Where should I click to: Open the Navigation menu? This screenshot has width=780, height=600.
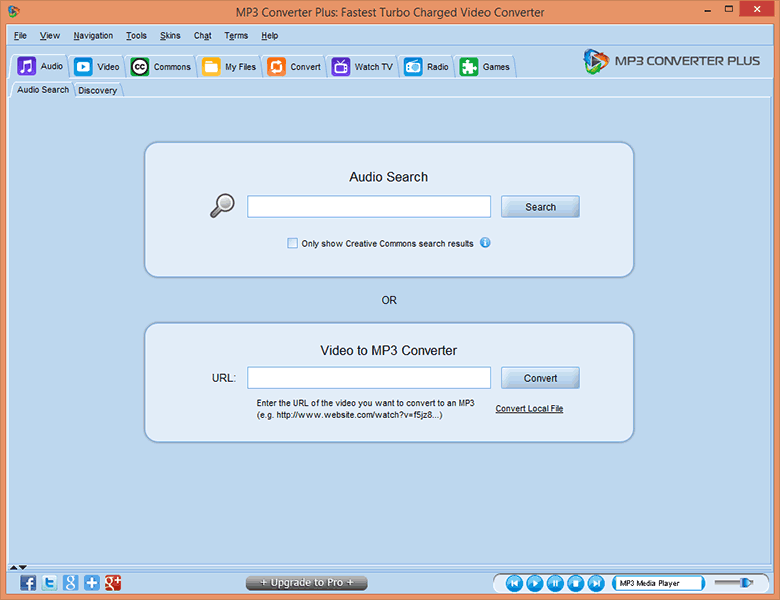93,36
